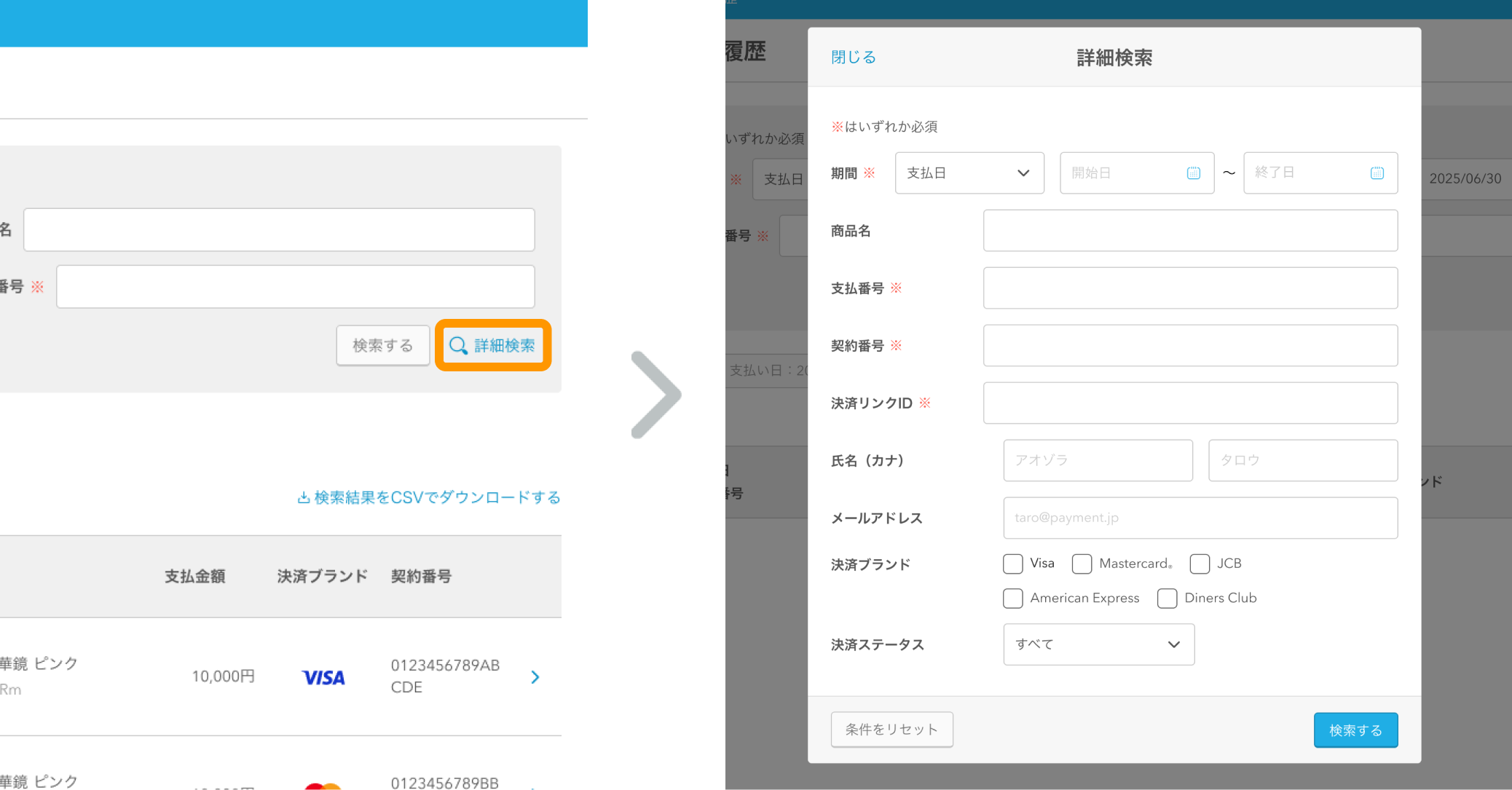Click the chevron on the 期間 selector

click(x=1023, y=173)
